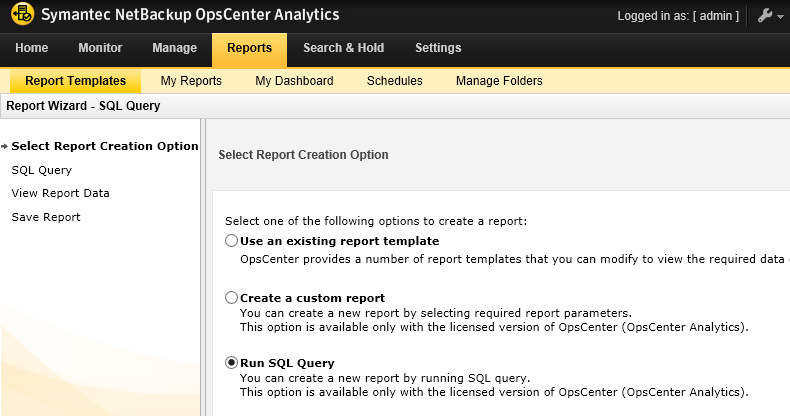Screen dimensions: 790x416
Task: Open the Home tab
Action: 32,48
